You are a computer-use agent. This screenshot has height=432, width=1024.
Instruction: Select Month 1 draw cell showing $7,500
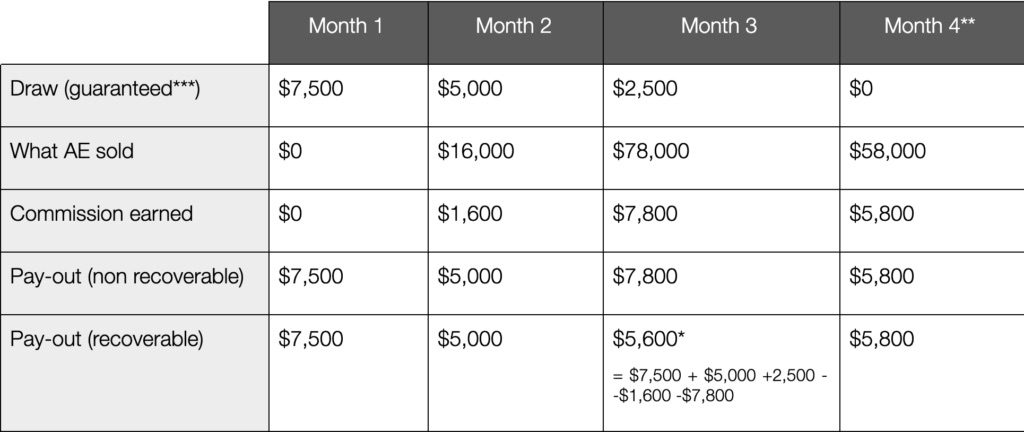point(310,89)
